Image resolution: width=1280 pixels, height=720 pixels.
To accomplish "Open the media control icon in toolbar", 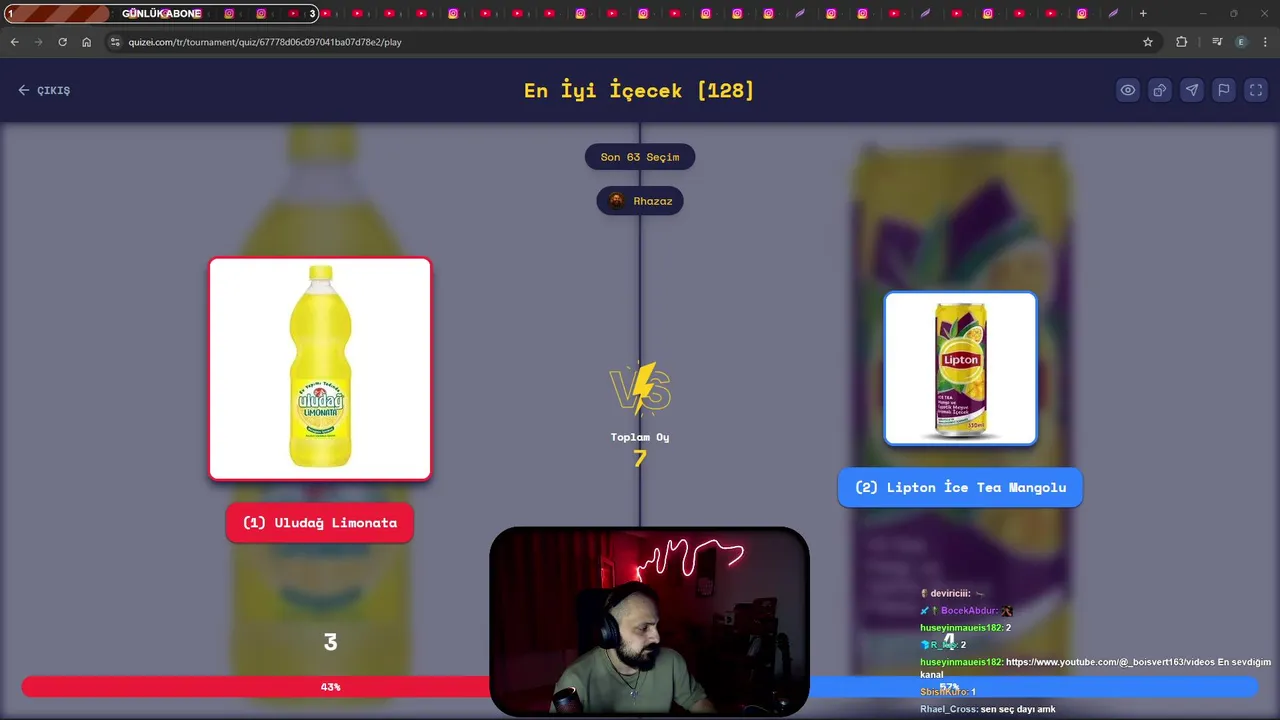I will pyautogui.click(x=1216, y=42).
